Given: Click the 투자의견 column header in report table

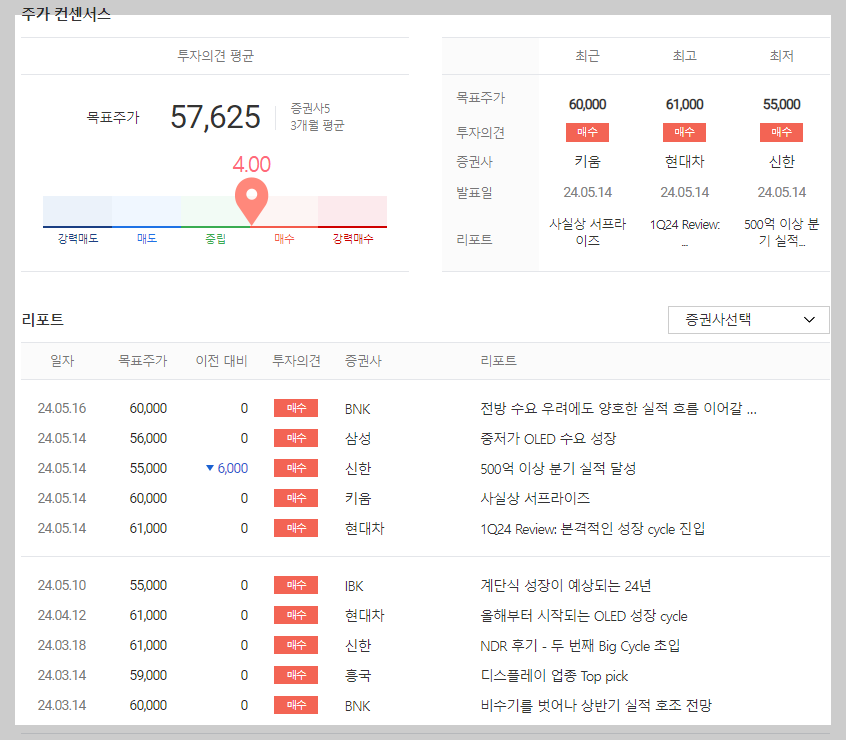Looking at the screenshot, I should point(296,361).
